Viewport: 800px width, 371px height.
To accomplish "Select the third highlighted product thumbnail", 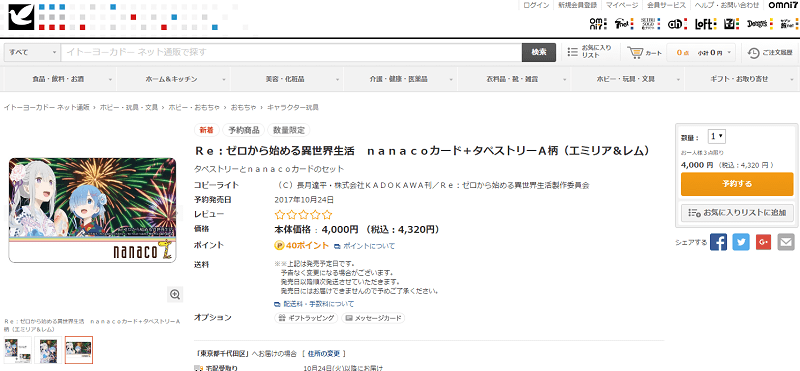I will click(x=79, y=350).
